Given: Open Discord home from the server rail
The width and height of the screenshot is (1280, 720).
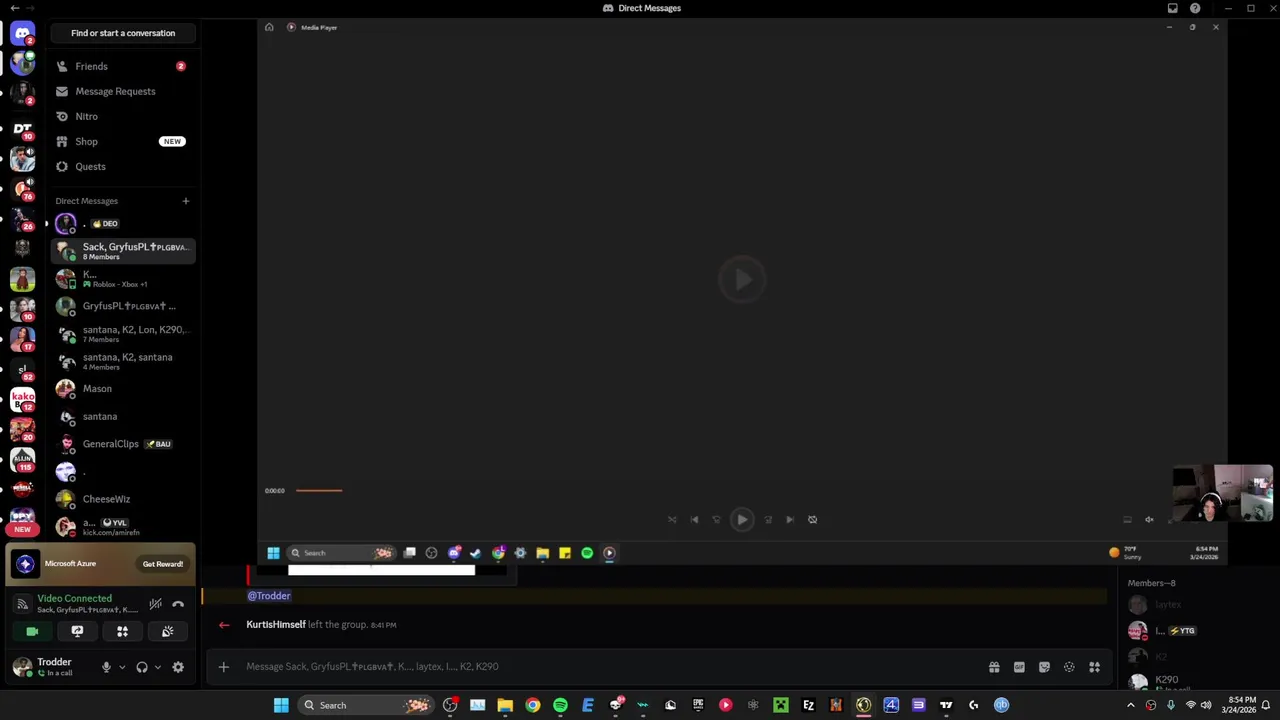Looking at the screenshot, I should (x=22, y=33).
